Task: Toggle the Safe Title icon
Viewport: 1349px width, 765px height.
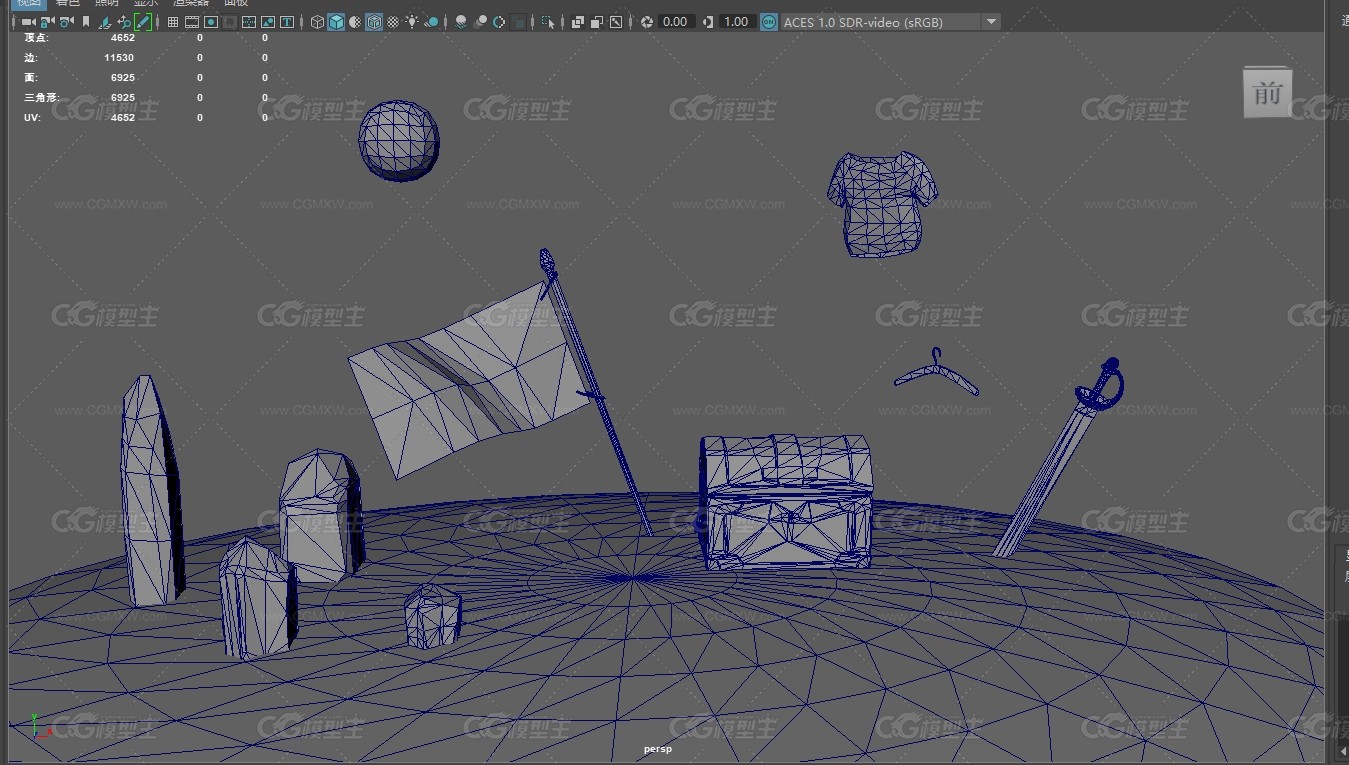Action: 286,21
